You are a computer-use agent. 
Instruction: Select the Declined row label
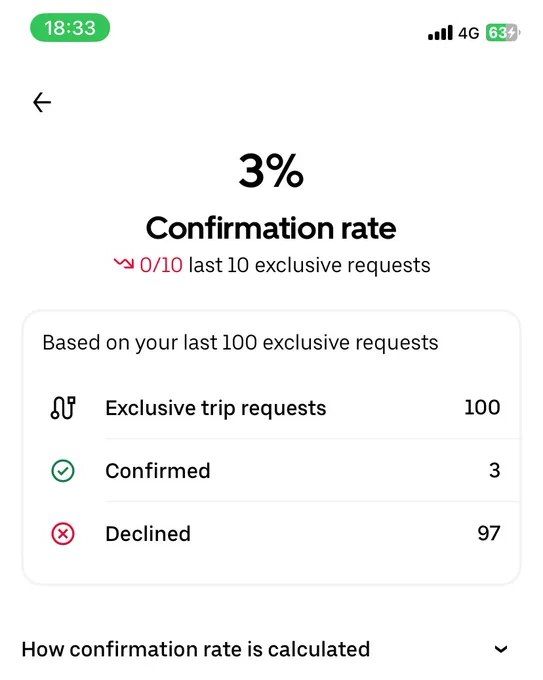tap(148, 533)
